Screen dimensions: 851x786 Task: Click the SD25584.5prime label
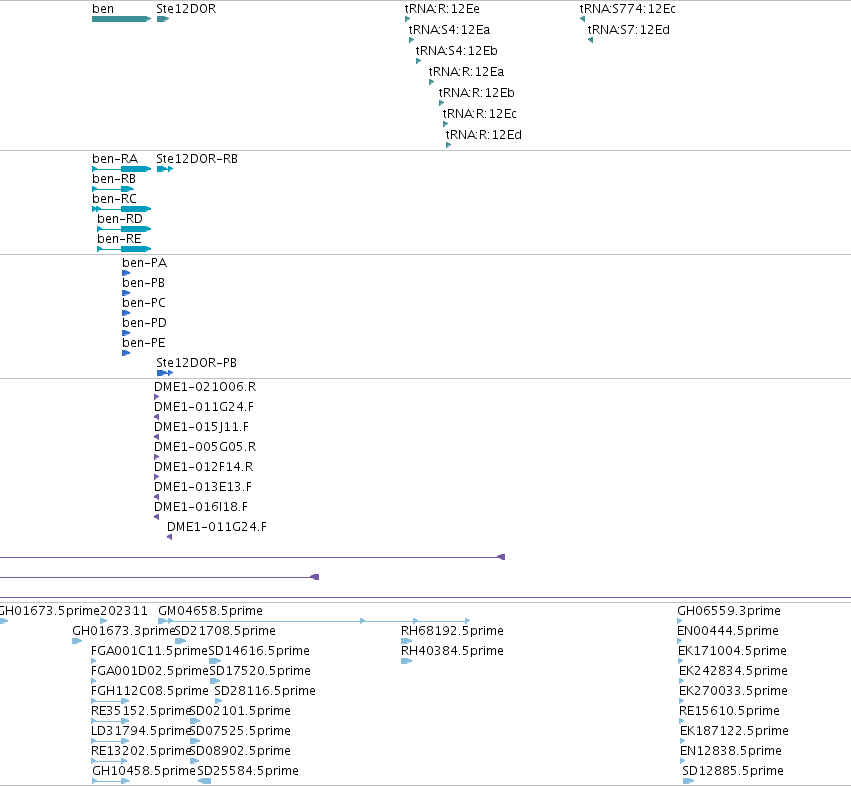click(x=248, y=771)
